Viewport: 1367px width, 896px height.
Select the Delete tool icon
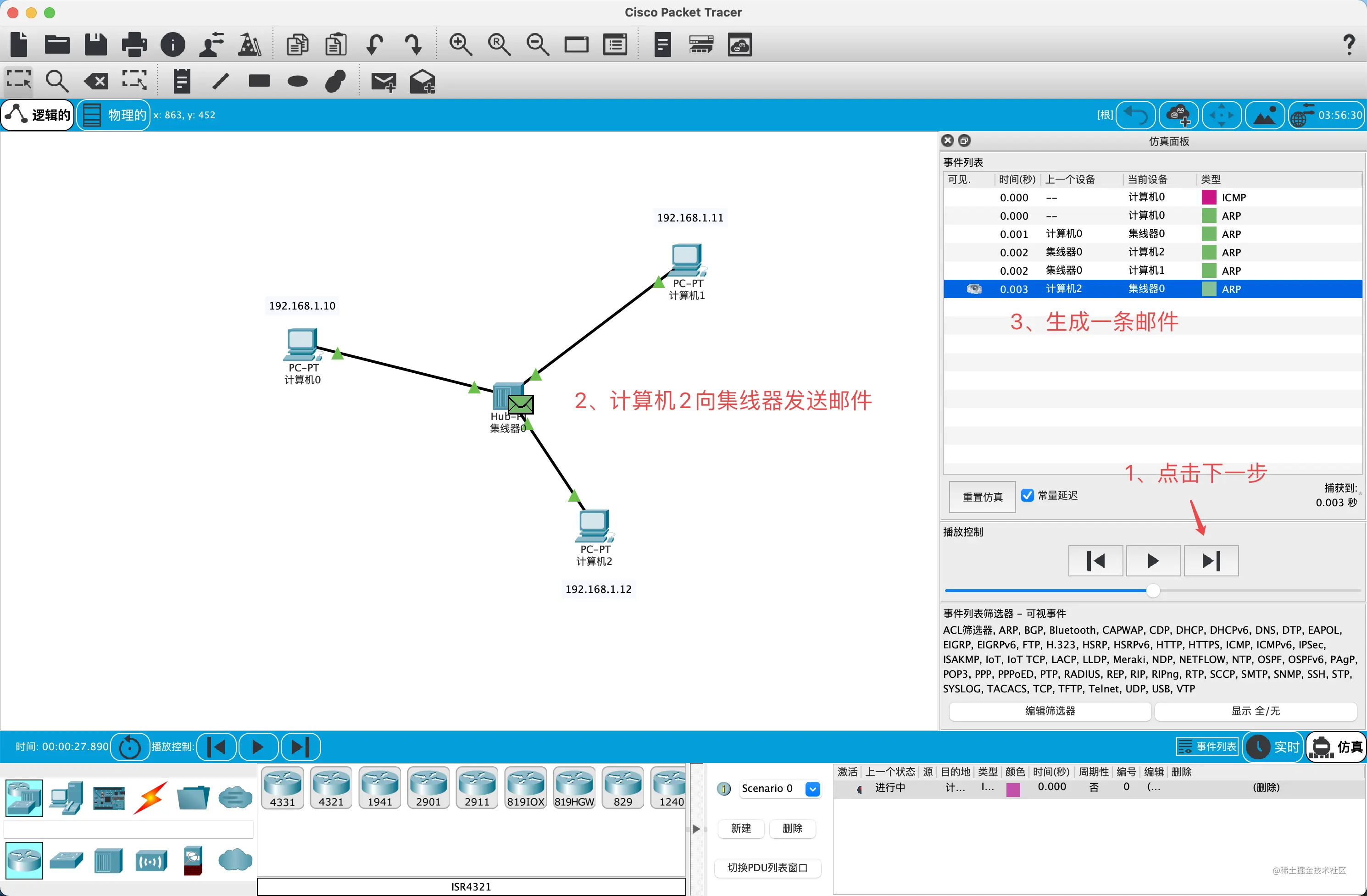[x=96, y=81]
